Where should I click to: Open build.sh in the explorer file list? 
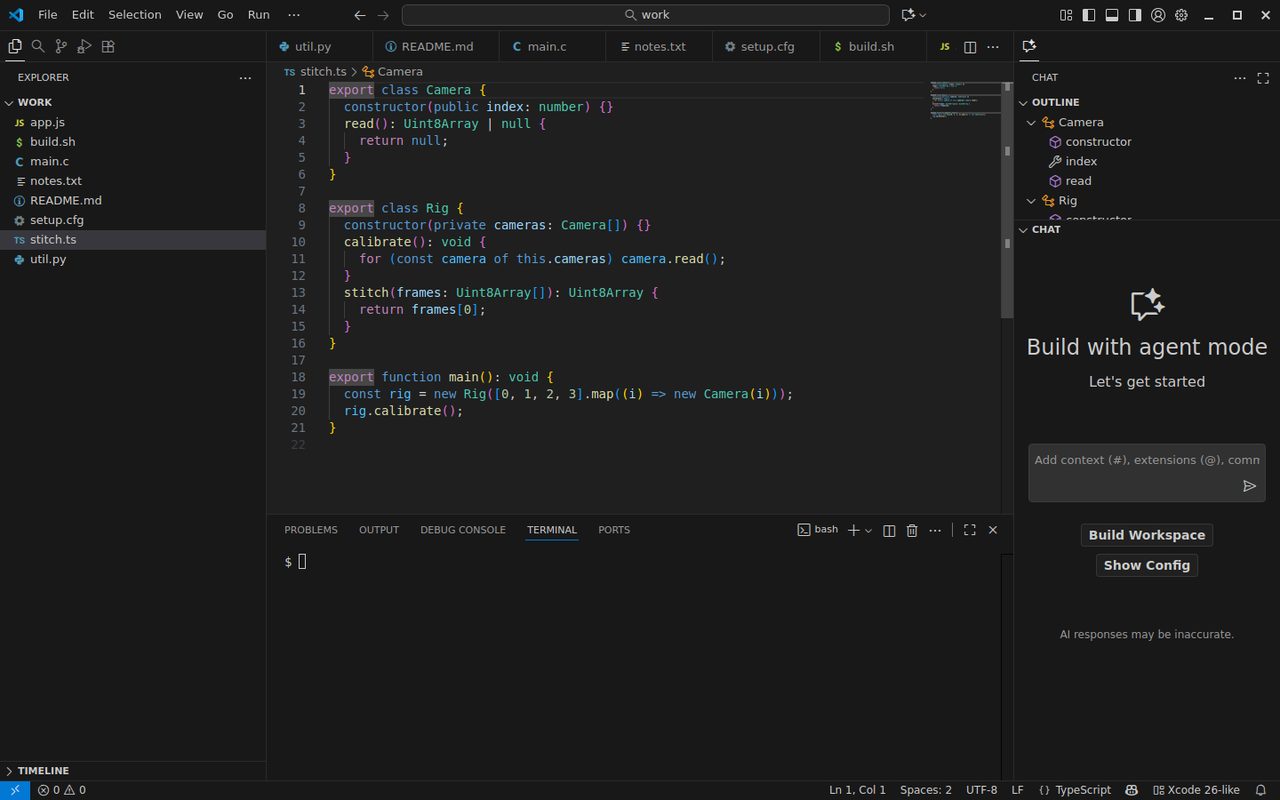133,142
